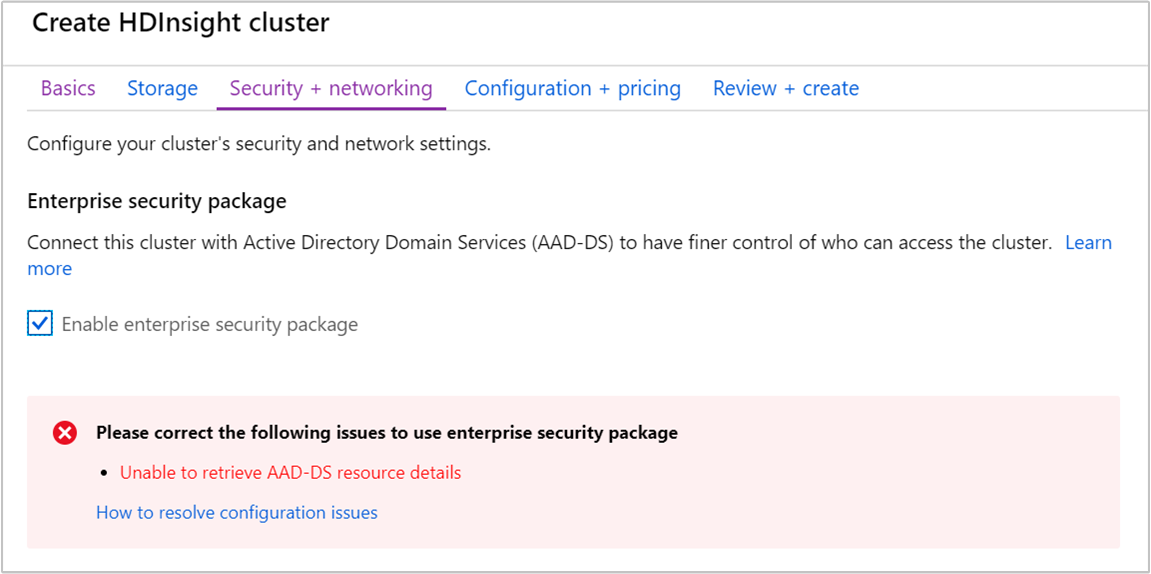Click the AAD-DS connection description paragraph
This screenshot has height=574, width=1151.
coord(539,243)
